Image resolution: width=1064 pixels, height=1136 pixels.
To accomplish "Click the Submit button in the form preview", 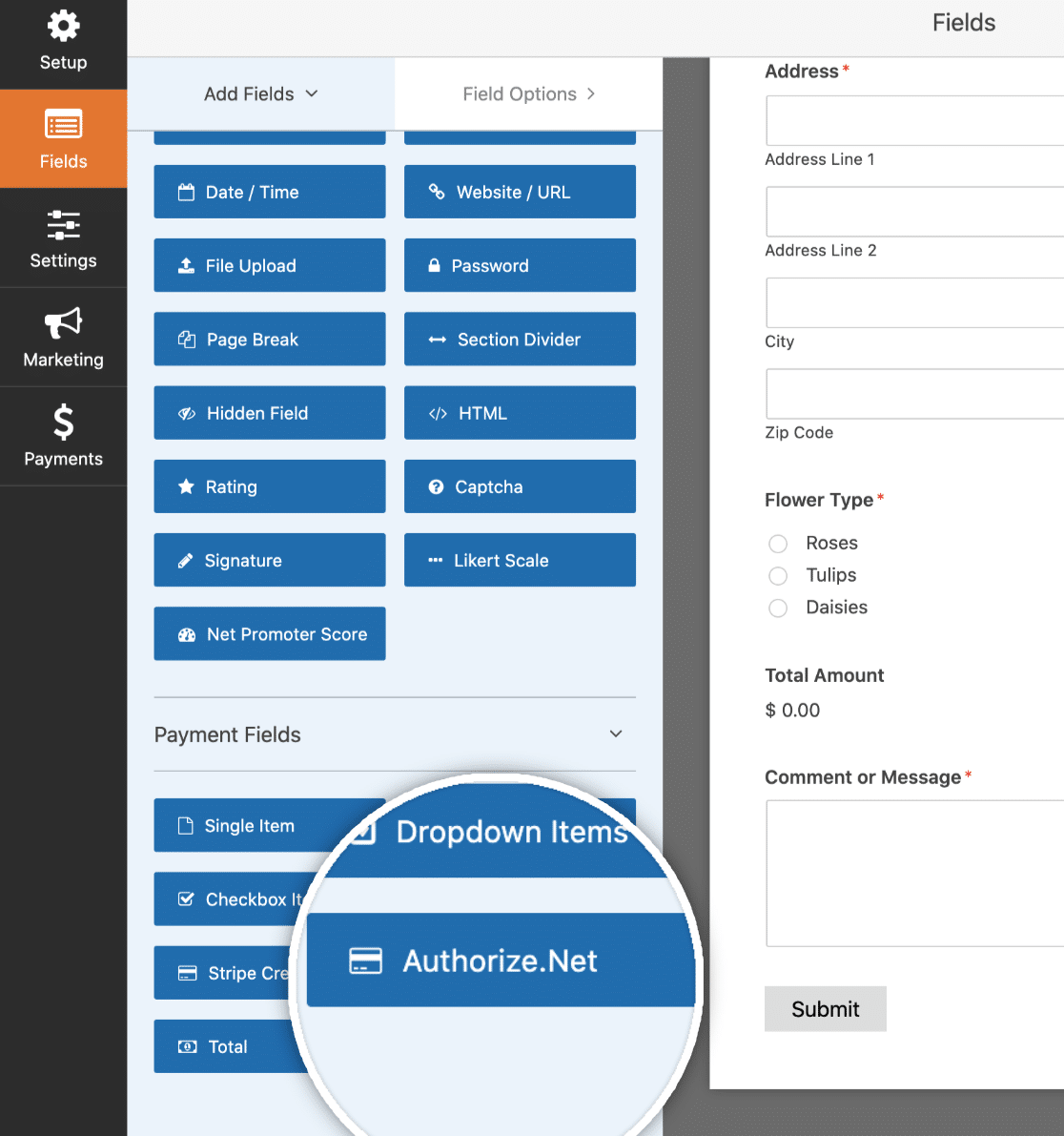I will (825, 1008).
